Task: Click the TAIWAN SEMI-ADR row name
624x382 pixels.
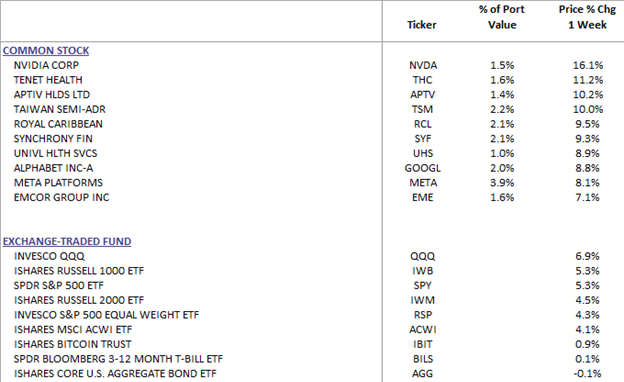Action: [x=60, y=109]
